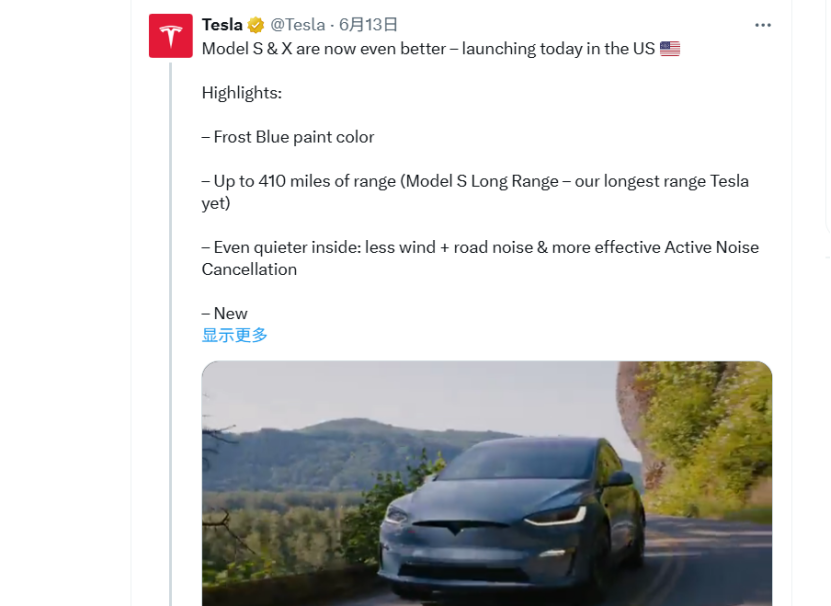This screenshot has height=606, width=831.
Task: Click the 'Cancellation' word in the tweet
Action: pyautogui.click(x=249, y=269)
